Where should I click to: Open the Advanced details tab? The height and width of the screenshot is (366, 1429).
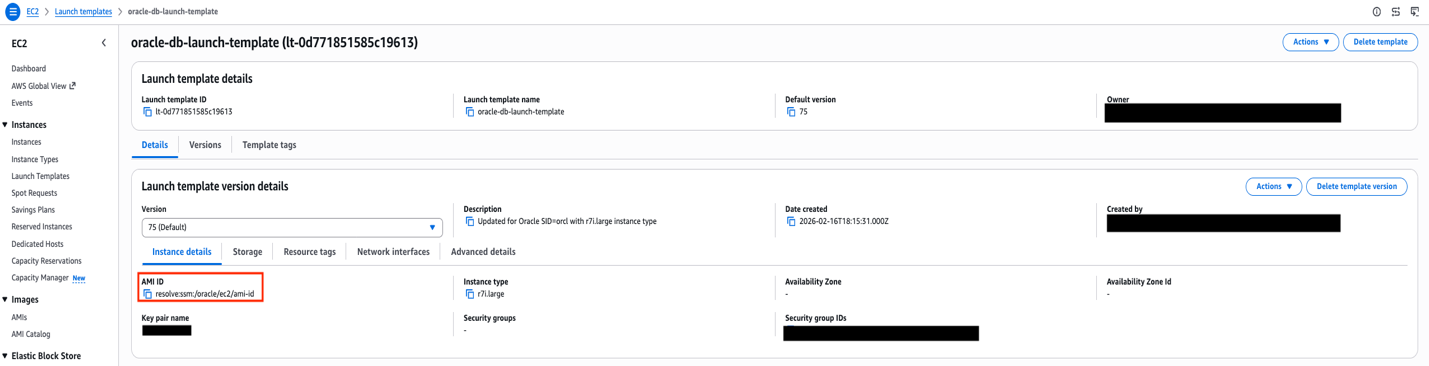(x=483, y=252)
